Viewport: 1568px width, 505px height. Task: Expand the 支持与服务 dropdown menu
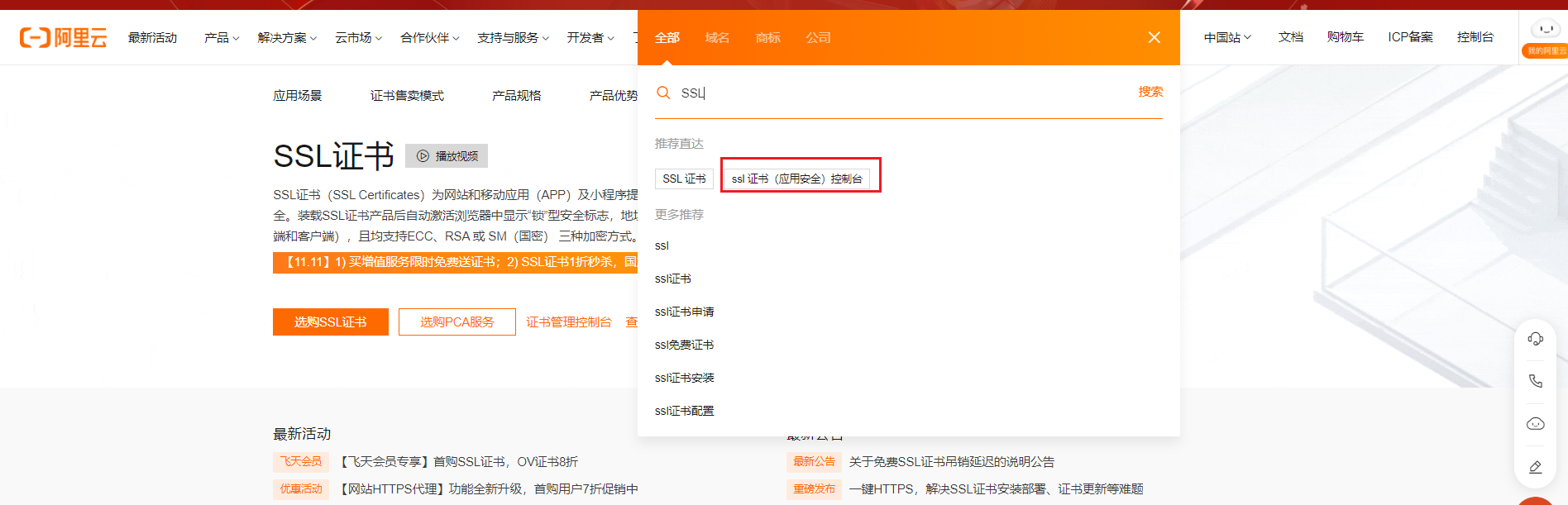click(x=513, y=38)
